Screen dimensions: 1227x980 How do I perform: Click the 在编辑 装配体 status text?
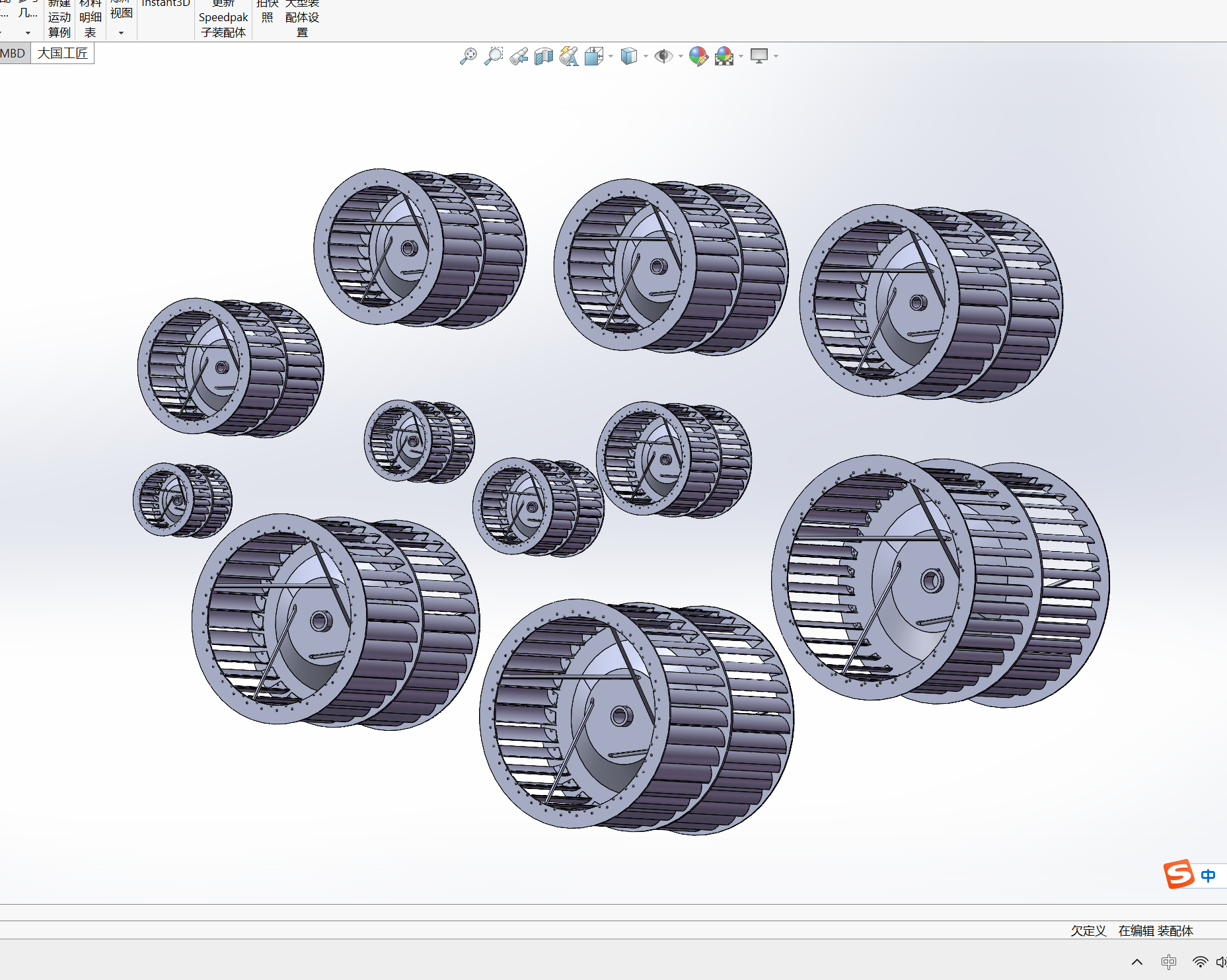(x=1156, y=930)
